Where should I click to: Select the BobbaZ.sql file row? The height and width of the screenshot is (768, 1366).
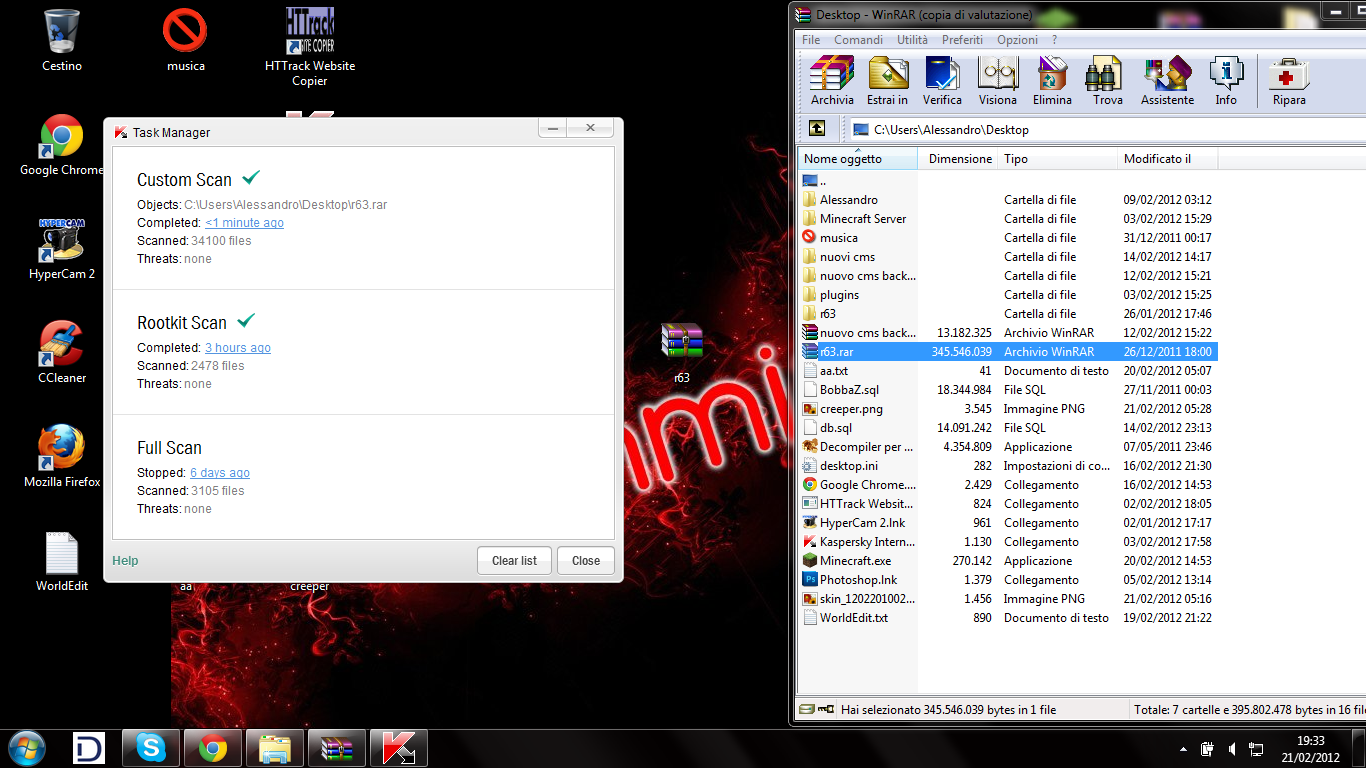point(1008,390)
